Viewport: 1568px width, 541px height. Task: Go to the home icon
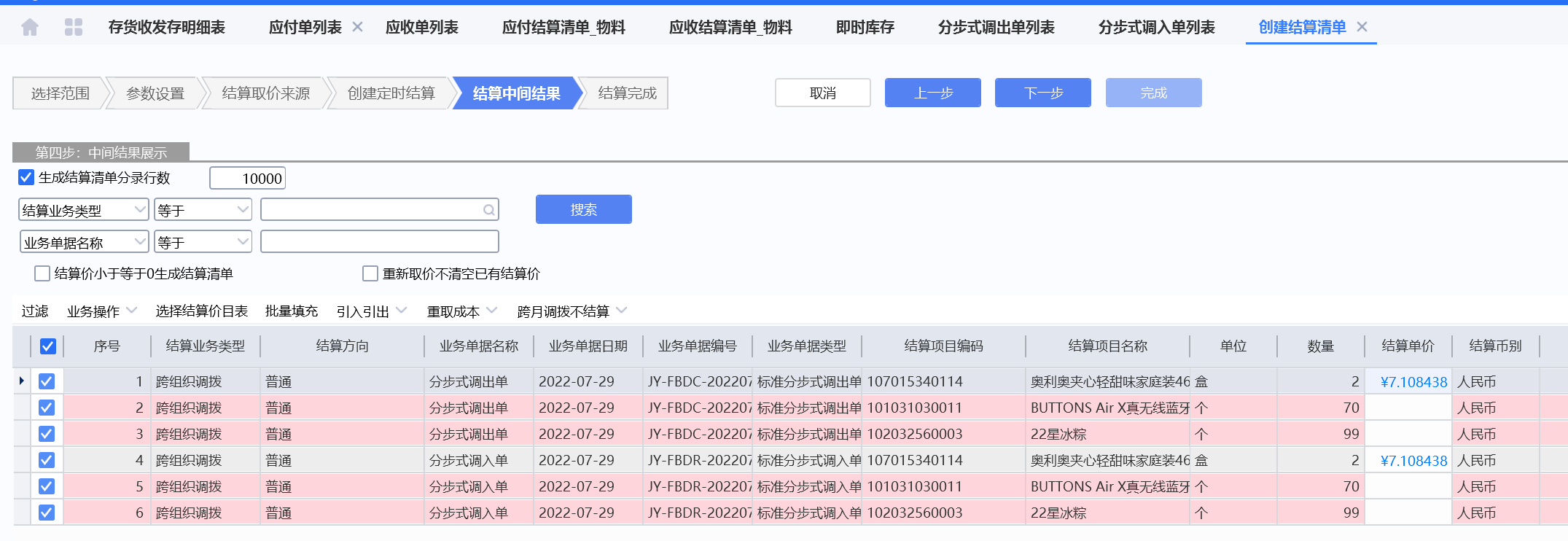point(30,28)
